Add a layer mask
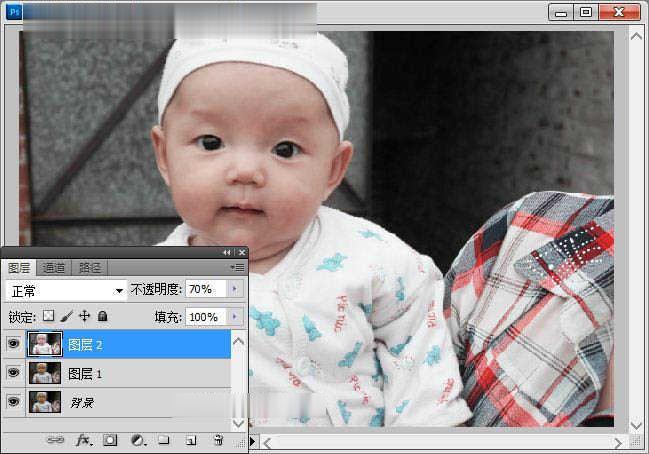This screenshot has width=649, height=454. tap(110, 440)
